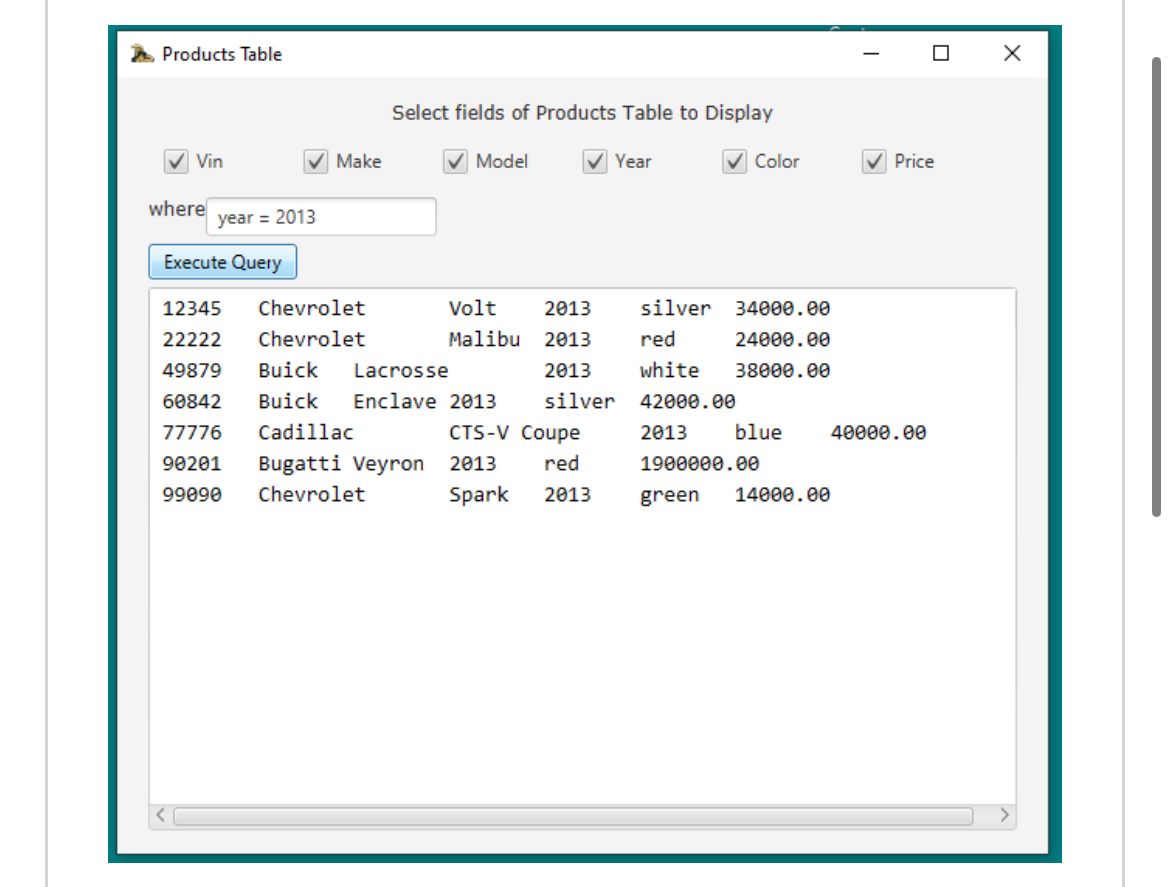Click inside the where condition input field
This screenshot has height=887, width=1170.
pos(320,217)
